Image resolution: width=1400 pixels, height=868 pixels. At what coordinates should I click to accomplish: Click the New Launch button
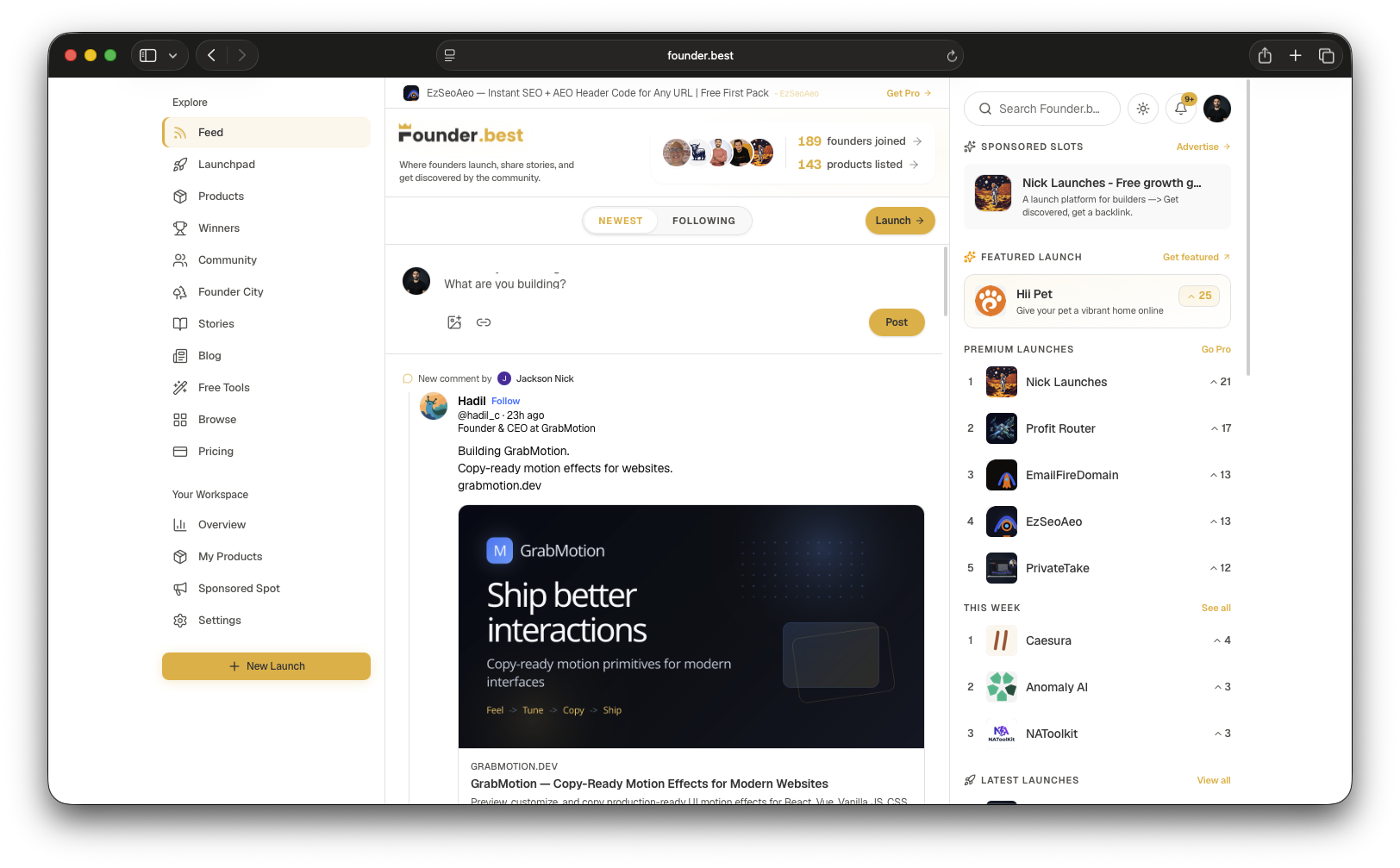click(x=266, y=666)
